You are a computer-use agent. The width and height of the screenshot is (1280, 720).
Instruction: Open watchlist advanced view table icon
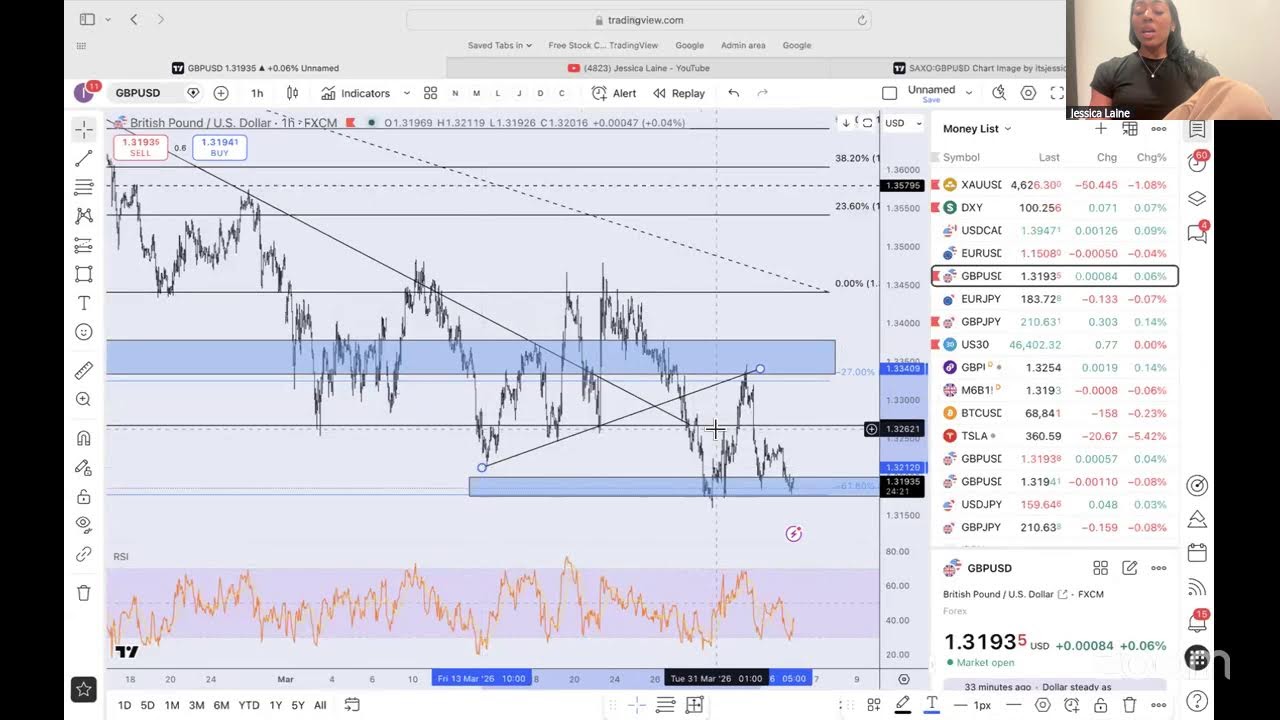click(1129, 129)
